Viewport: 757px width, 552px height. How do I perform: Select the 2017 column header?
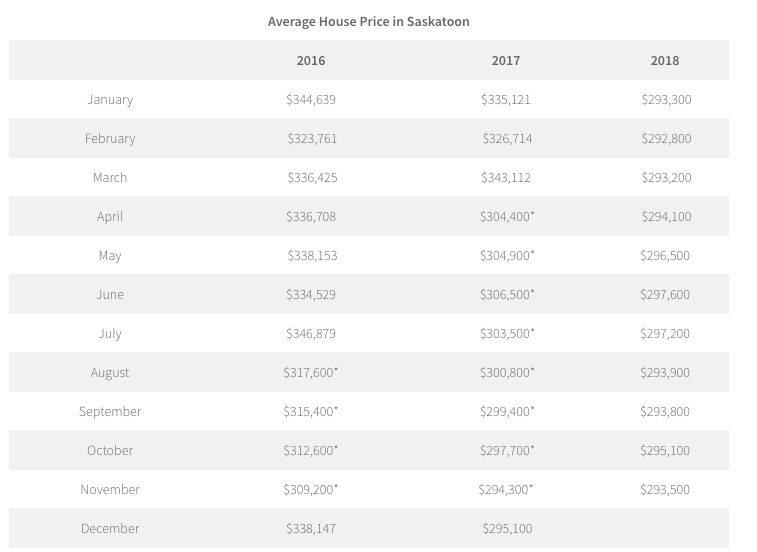tap(506, 61)
